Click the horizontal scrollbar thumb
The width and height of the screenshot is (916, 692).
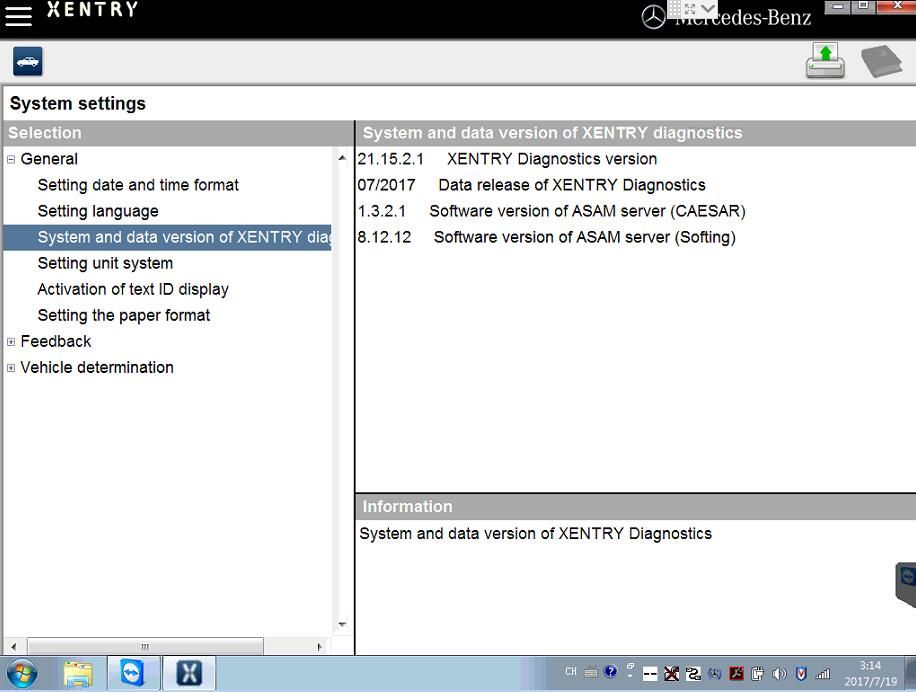(x=145, y=646)
